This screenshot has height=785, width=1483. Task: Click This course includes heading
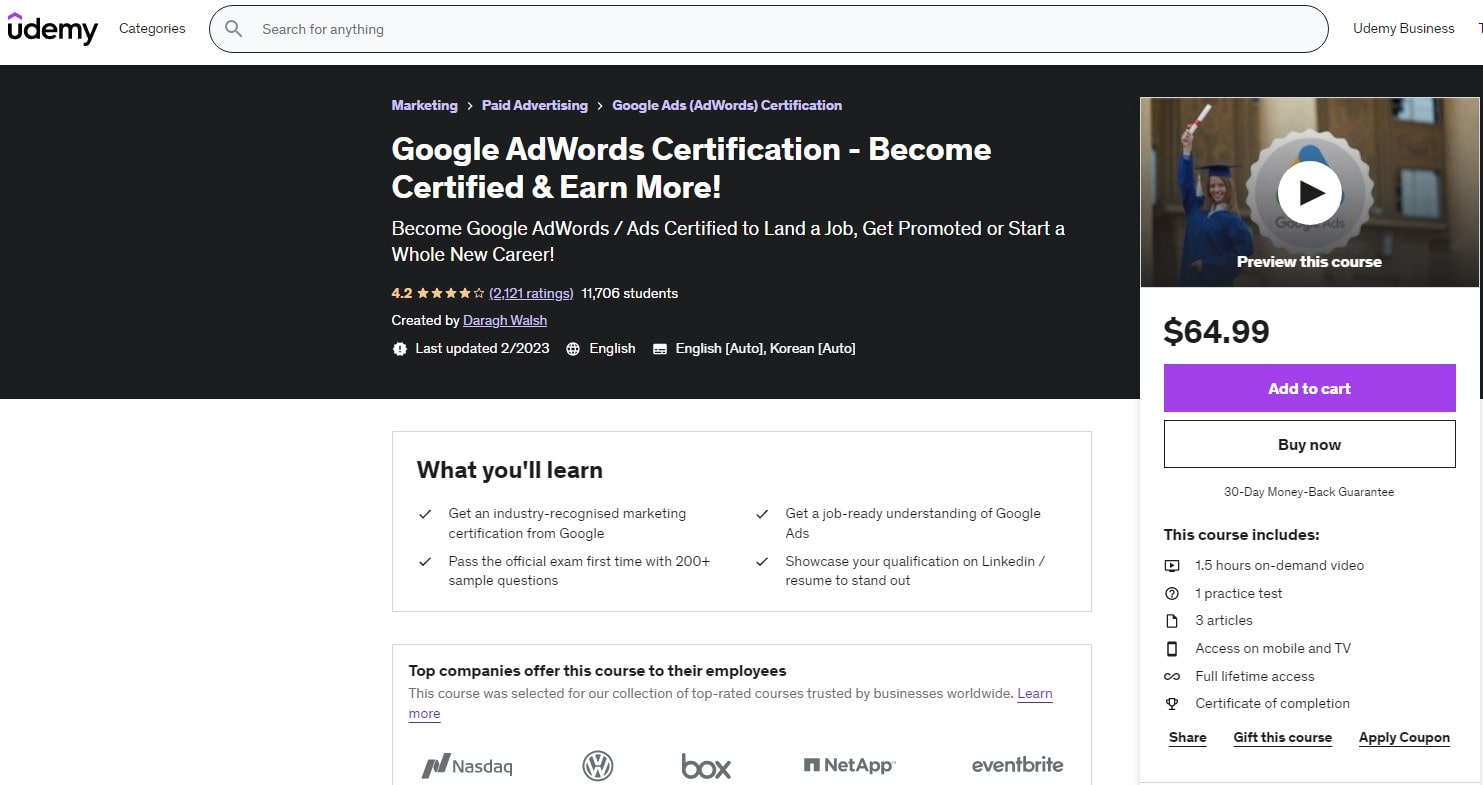click(x=1241, y=535)
